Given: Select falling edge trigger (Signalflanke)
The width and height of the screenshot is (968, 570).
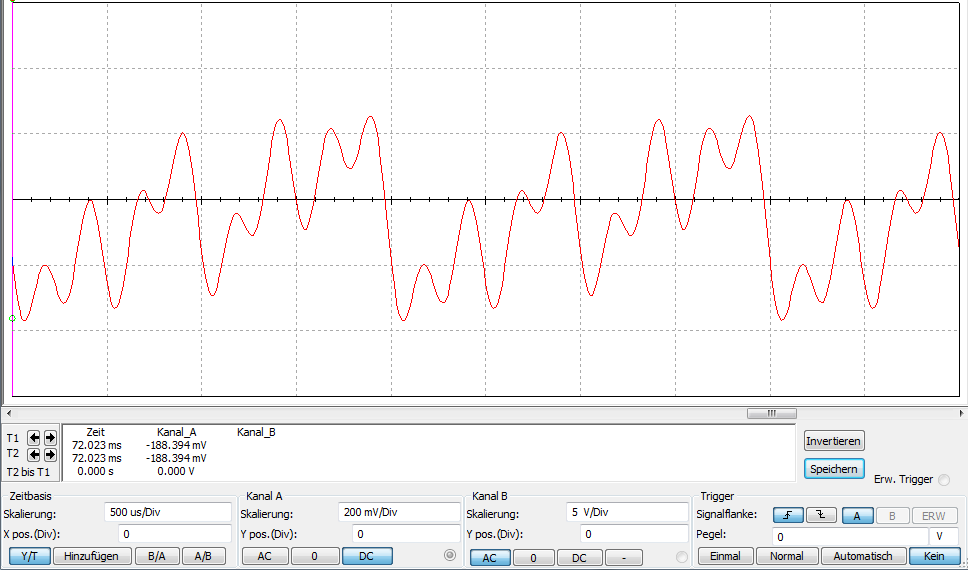Looking at the screenshot, I should click(x=821, y=515).
